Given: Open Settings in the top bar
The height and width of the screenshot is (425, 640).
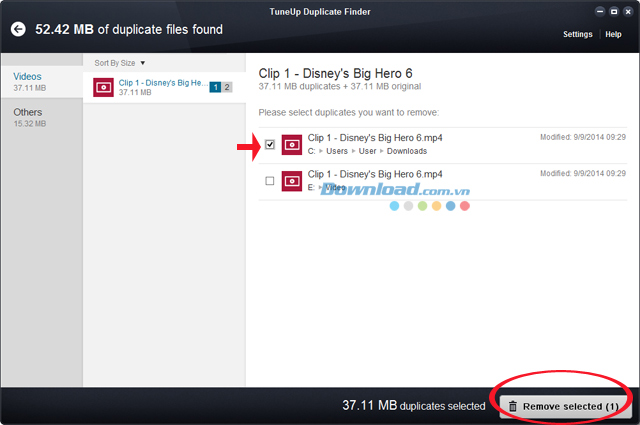Looking at the screenshot, I should pos(577,34).
